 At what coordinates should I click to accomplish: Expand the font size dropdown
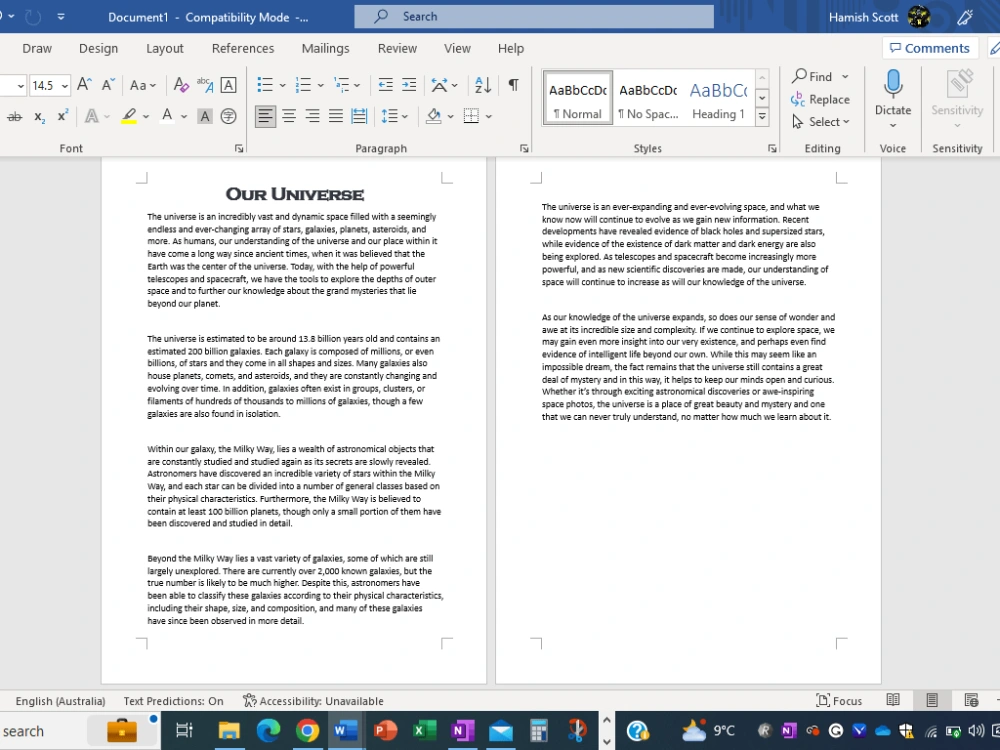(x=63, y=85)
